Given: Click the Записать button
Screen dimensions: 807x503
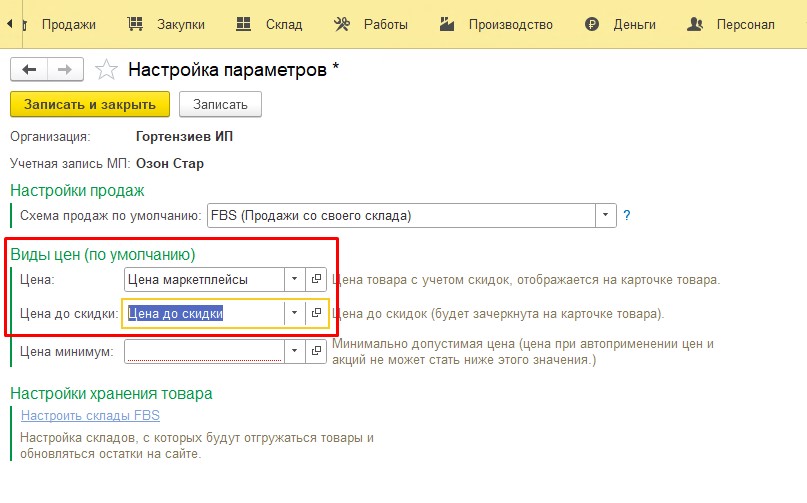Looking at the screenshot, I should pyautogui.click(x=220, y=104).
